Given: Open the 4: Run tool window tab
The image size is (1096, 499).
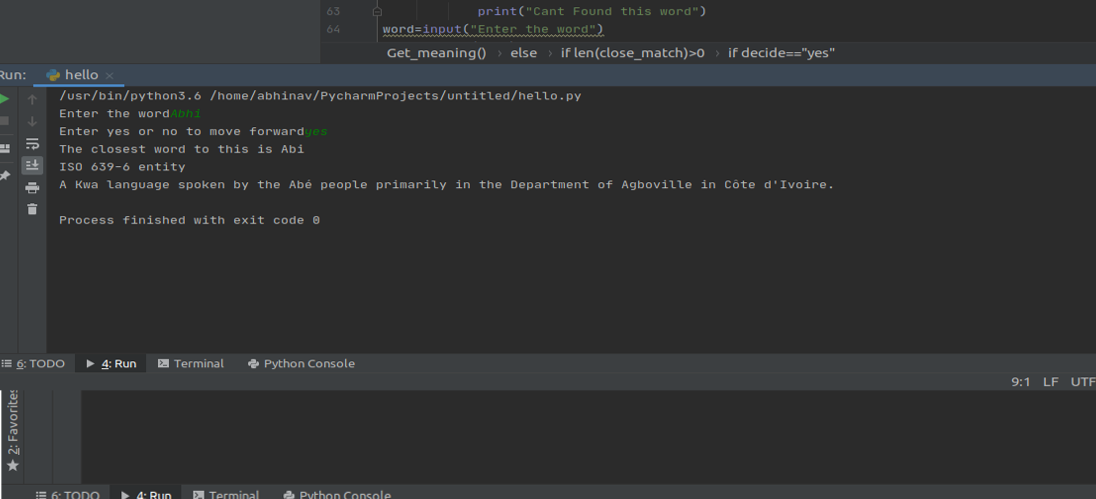Looking at the screenshot, I should (111, 363).
